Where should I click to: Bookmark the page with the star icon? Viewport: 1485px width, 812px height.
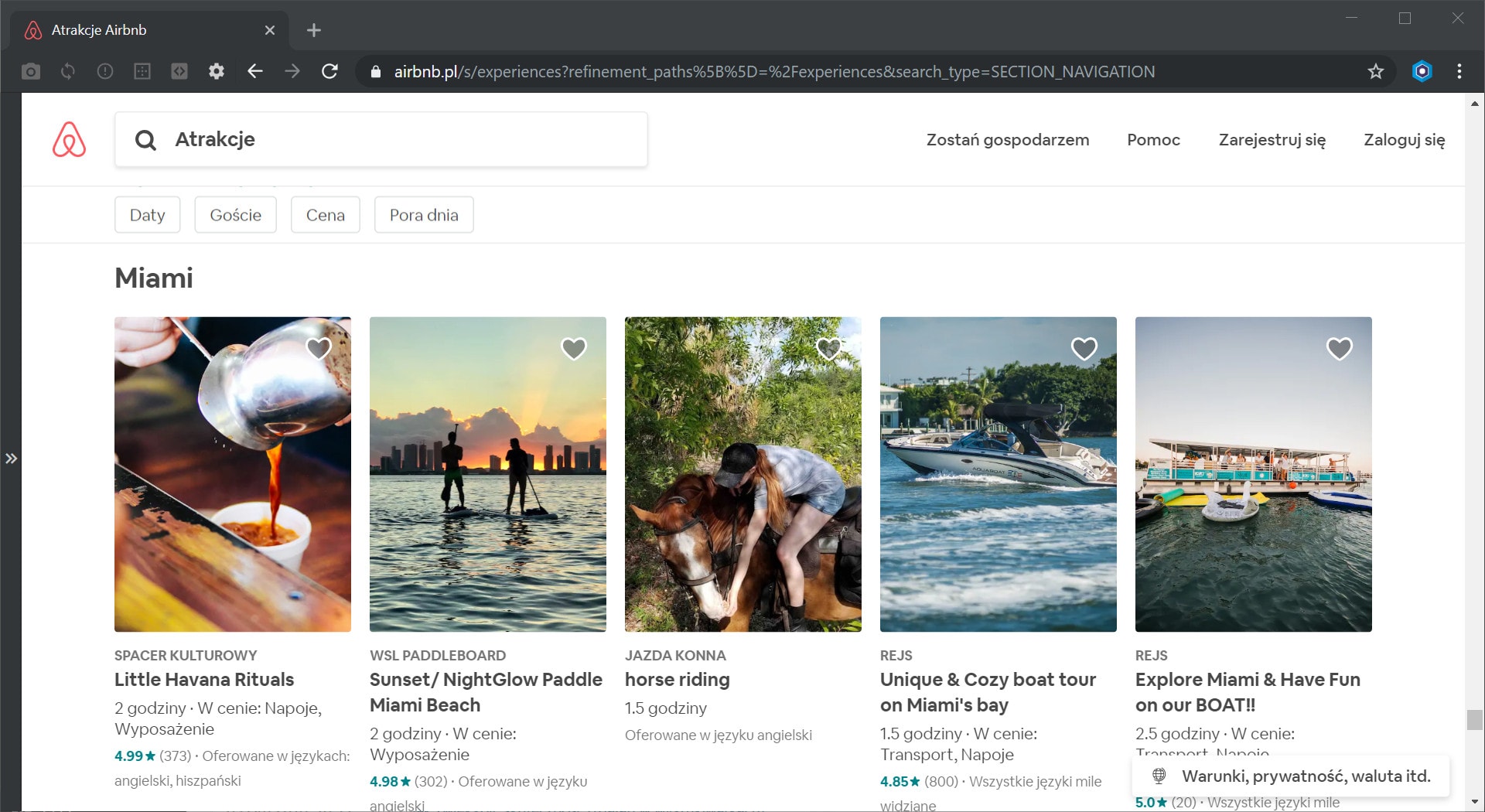(x=1375, y=71)
